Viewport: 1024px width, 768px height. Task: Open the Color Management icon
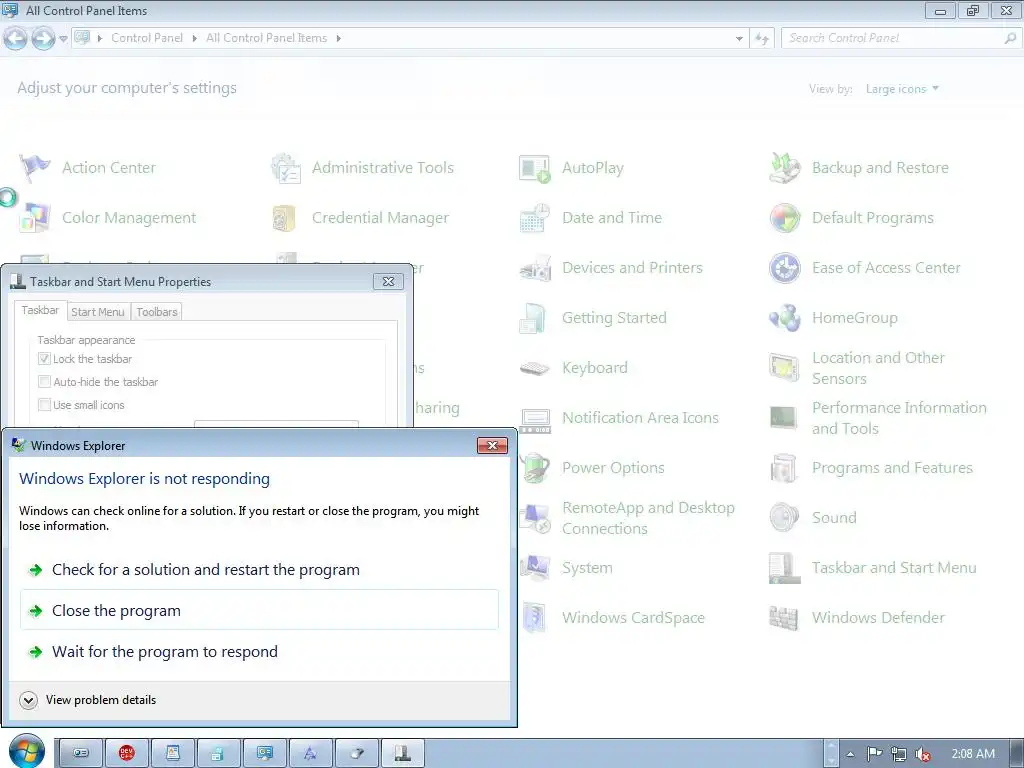pyautogui.click(x=34, y=217)
